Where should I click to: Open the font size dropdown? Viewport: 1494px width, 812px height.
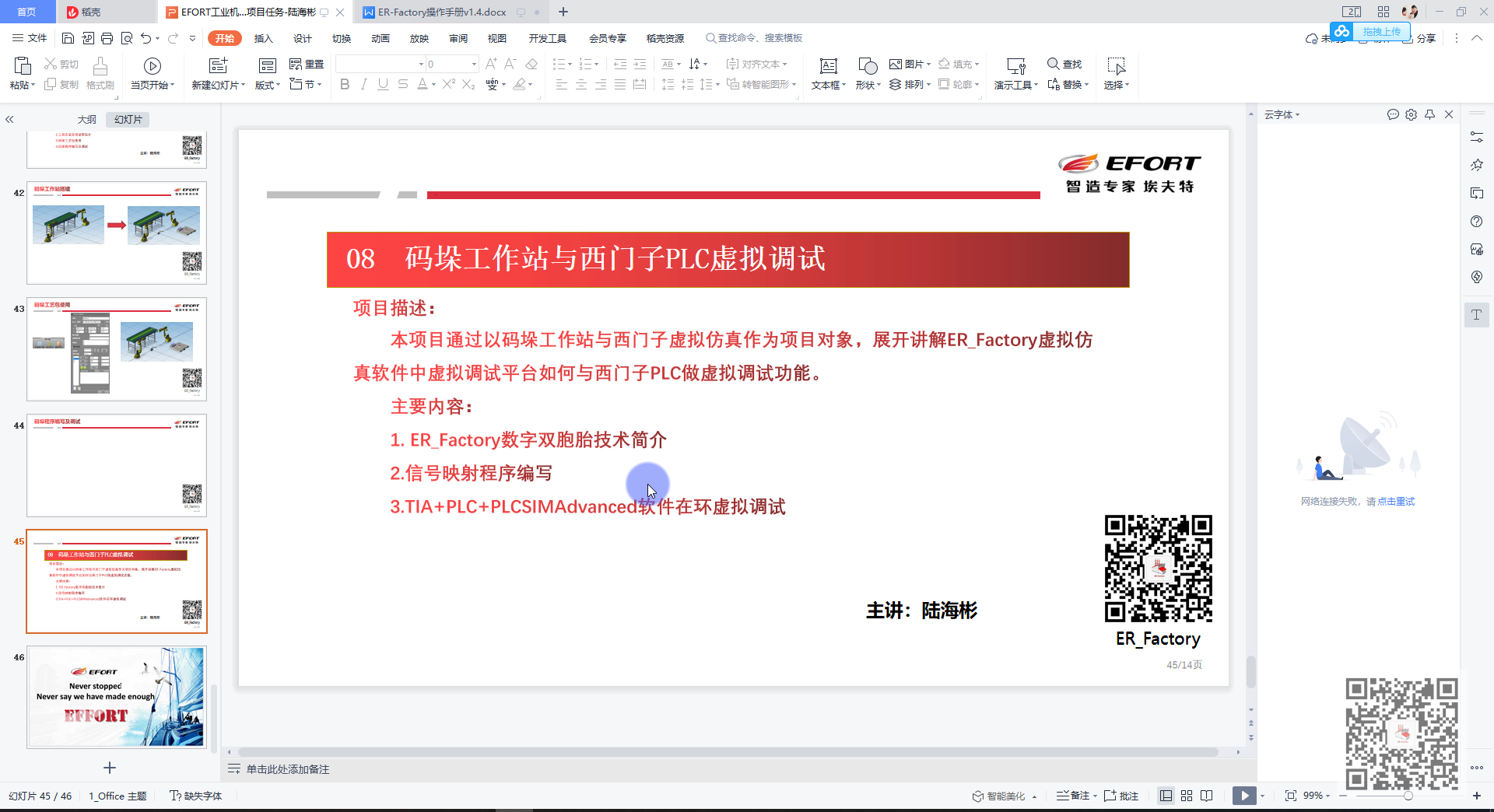[x=473, y=64]
